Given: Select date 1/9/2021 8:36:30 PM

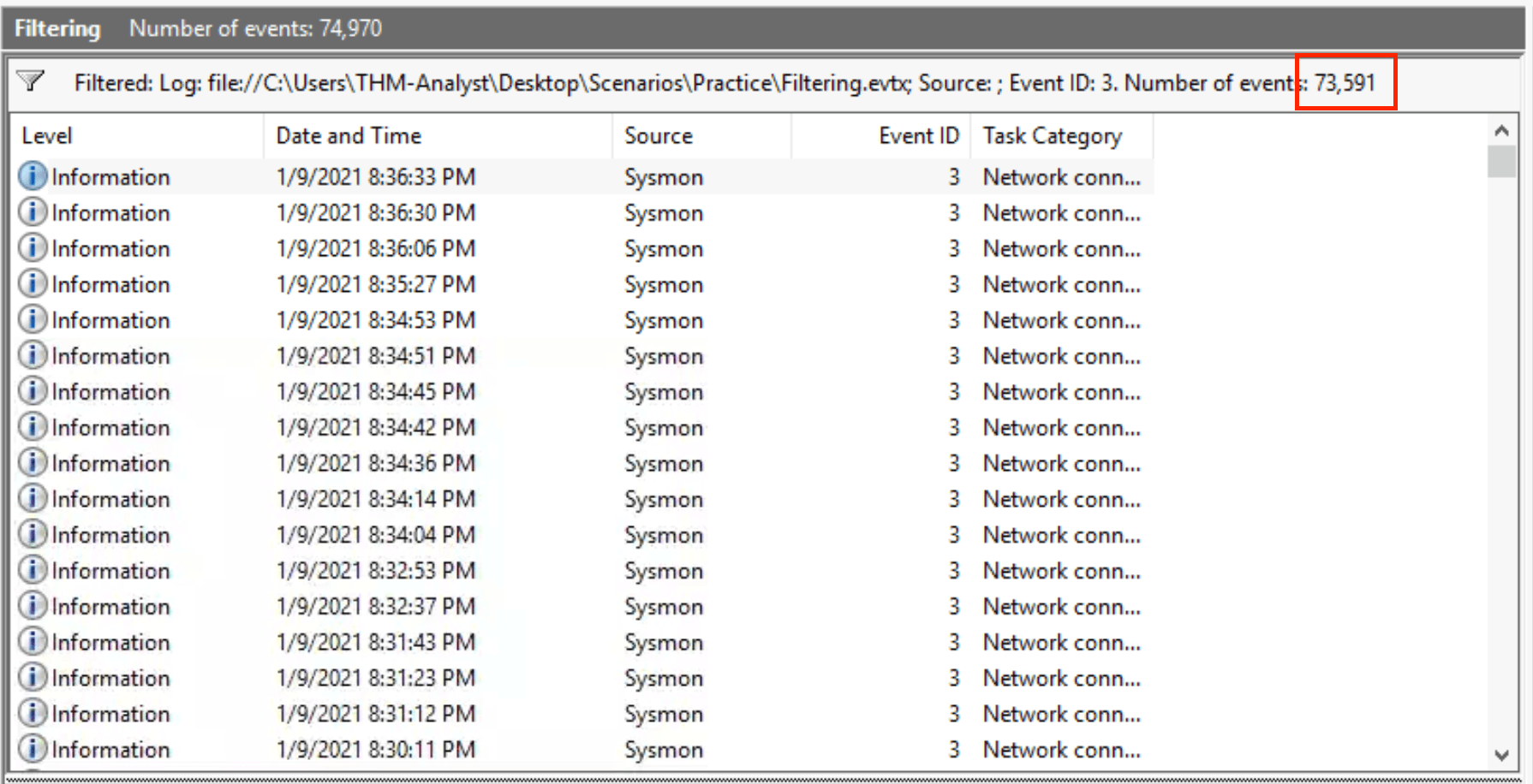Looking at the screenshot, I should coord(375,212).
